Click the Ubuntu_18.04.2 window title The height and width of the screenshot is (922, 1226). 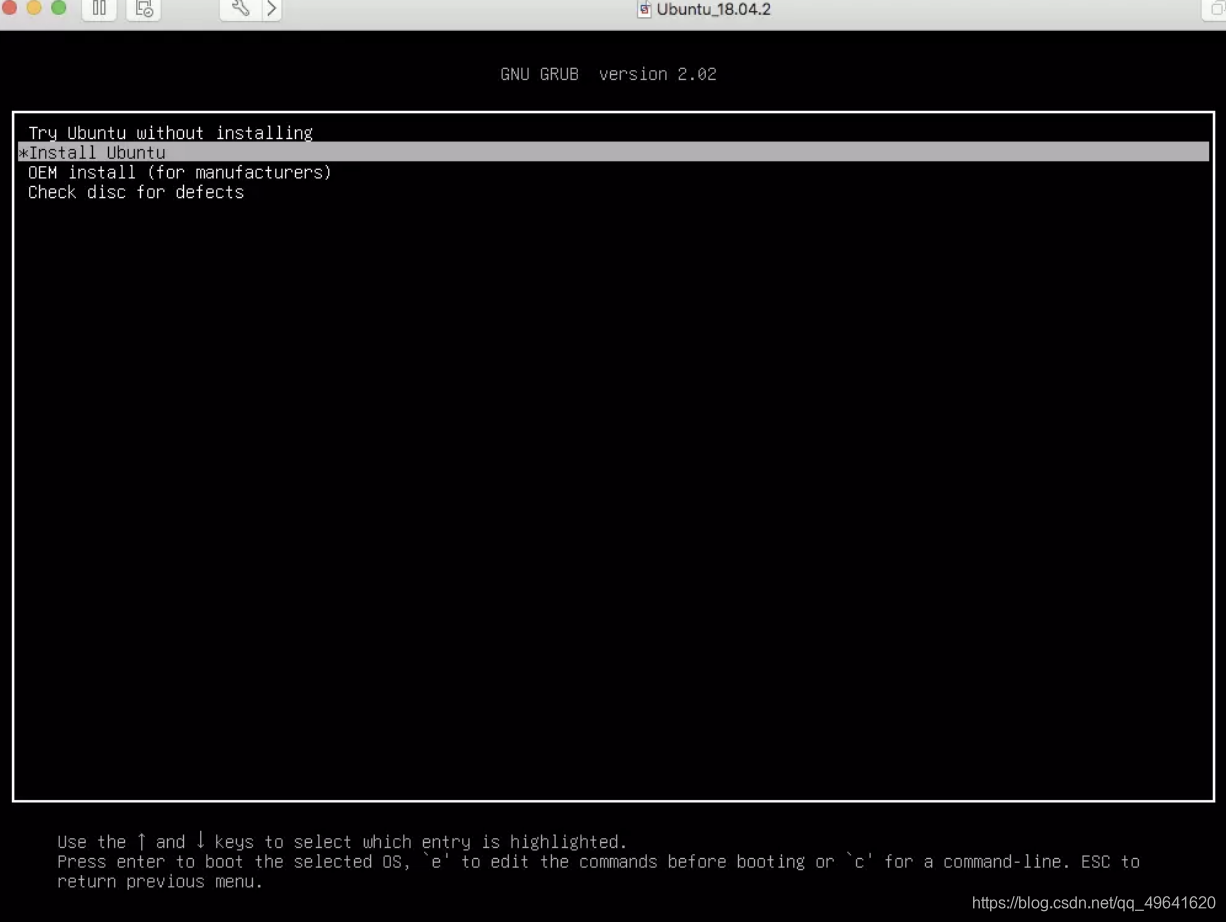714,10
